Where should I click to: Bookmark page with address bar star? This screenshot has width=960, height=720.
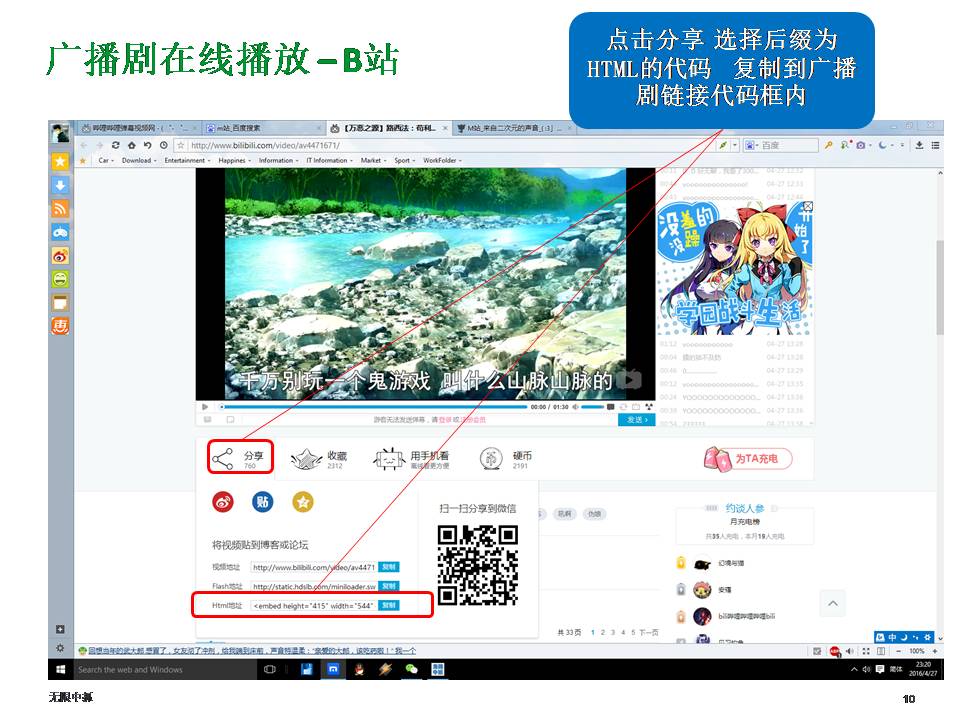[181, 145]
